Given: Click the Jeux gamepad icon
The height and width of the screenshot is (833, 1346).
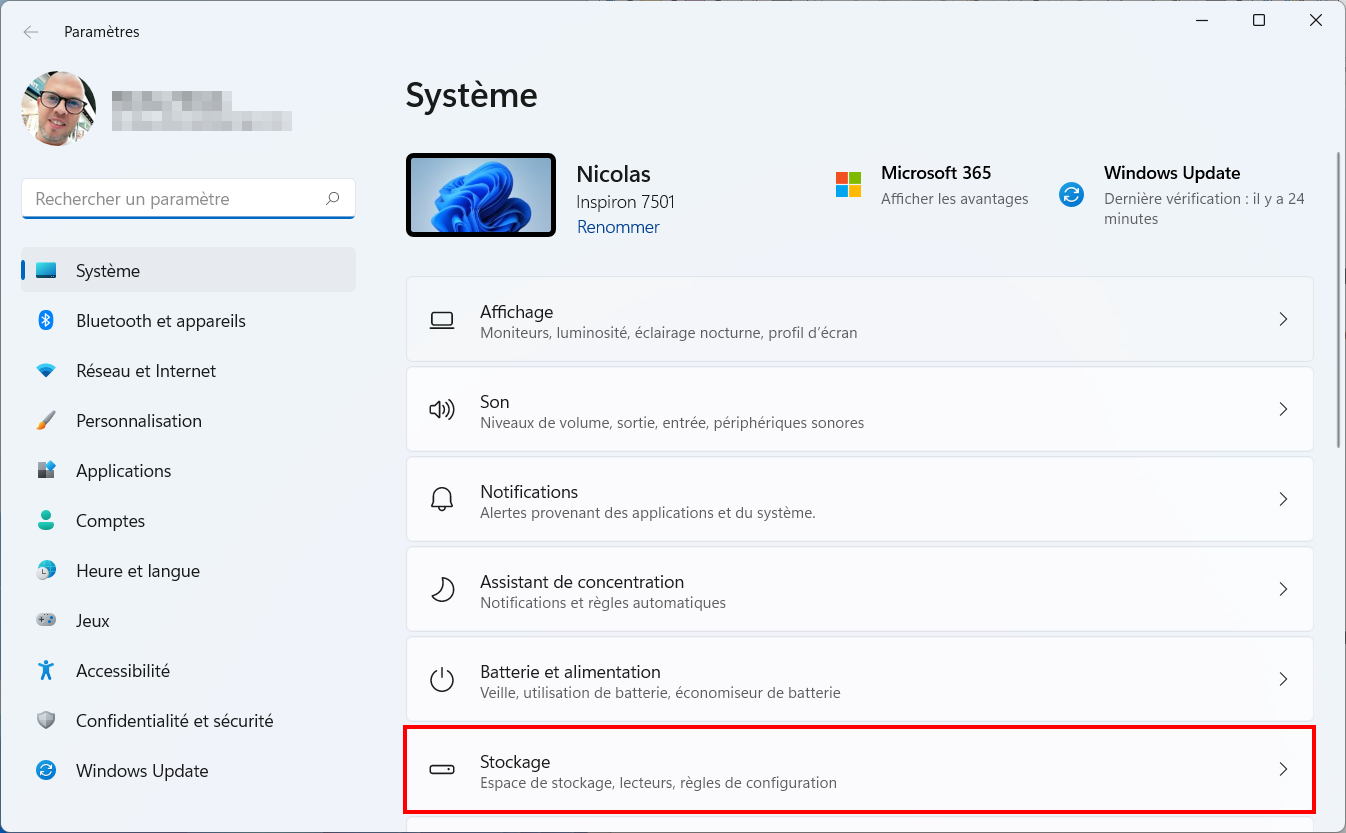Looking at the screenshot, I should click(x=46, y=620).
